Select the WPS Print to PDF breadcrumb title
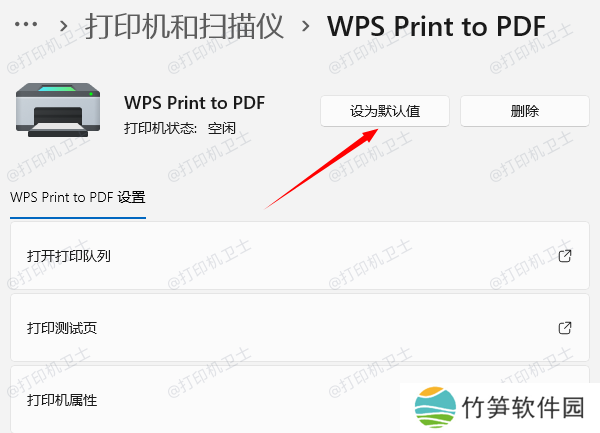The width and height of the screenshot is (600, 433). point(436,26)
